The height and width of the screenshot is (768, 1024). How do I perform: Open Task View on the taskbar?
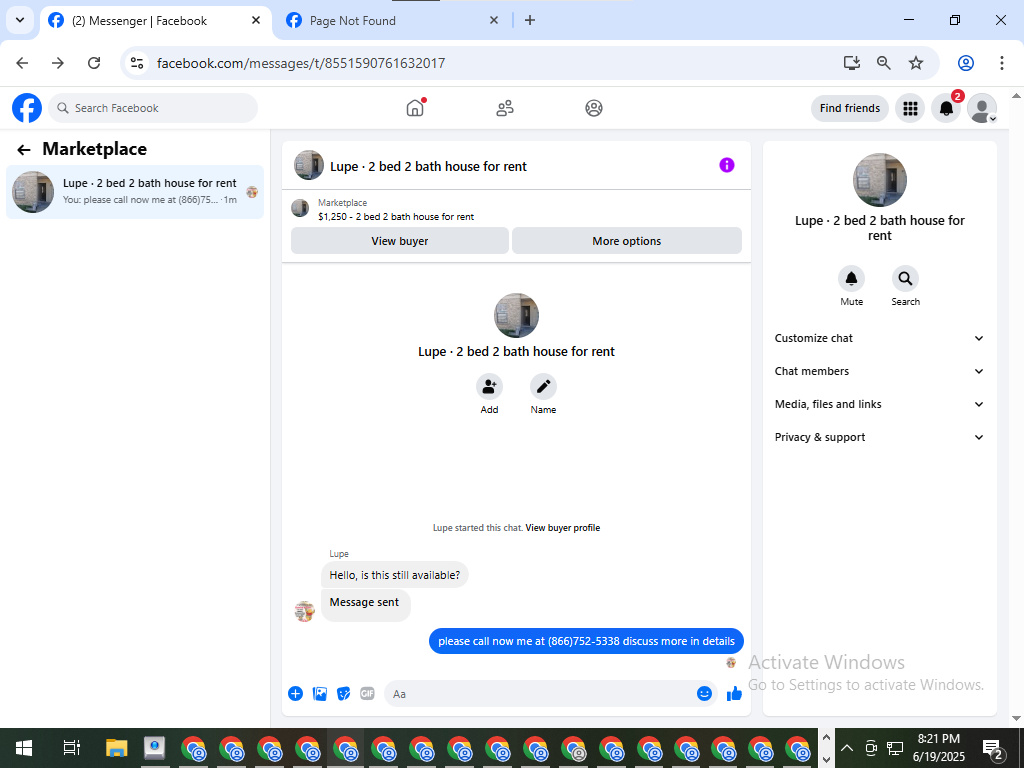(71, 748)
